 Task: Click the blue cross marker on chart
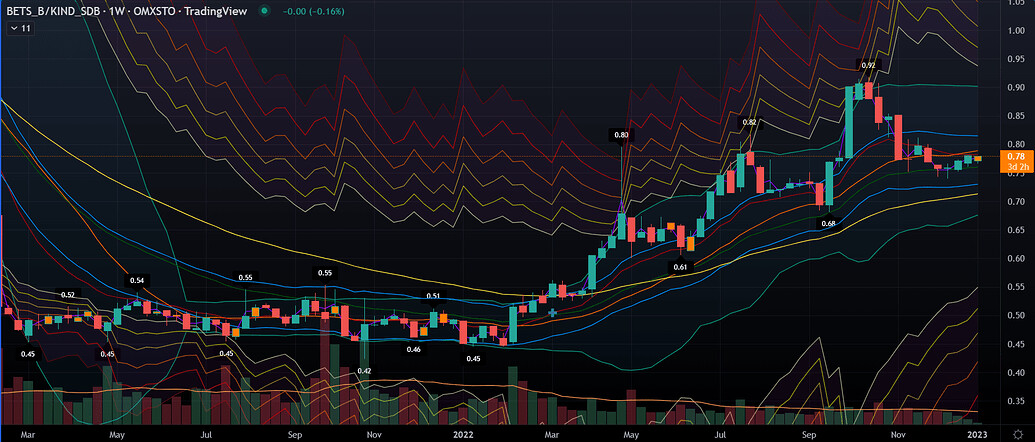tap(553, 313)
